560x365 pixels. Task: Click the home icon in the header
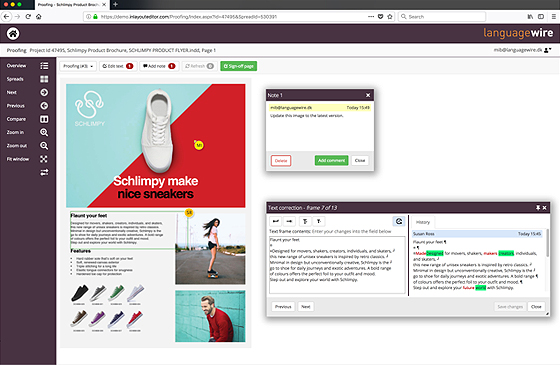[x=13, y=34]
